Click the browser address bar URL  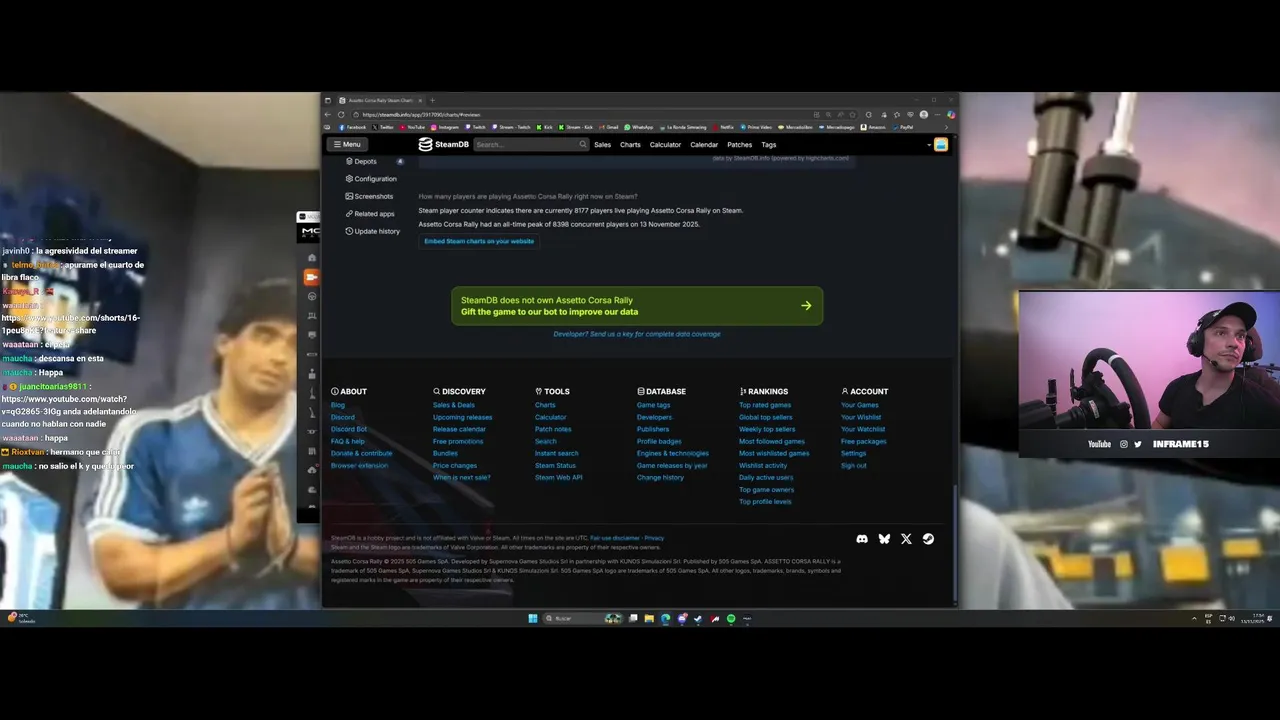point(421,114)
